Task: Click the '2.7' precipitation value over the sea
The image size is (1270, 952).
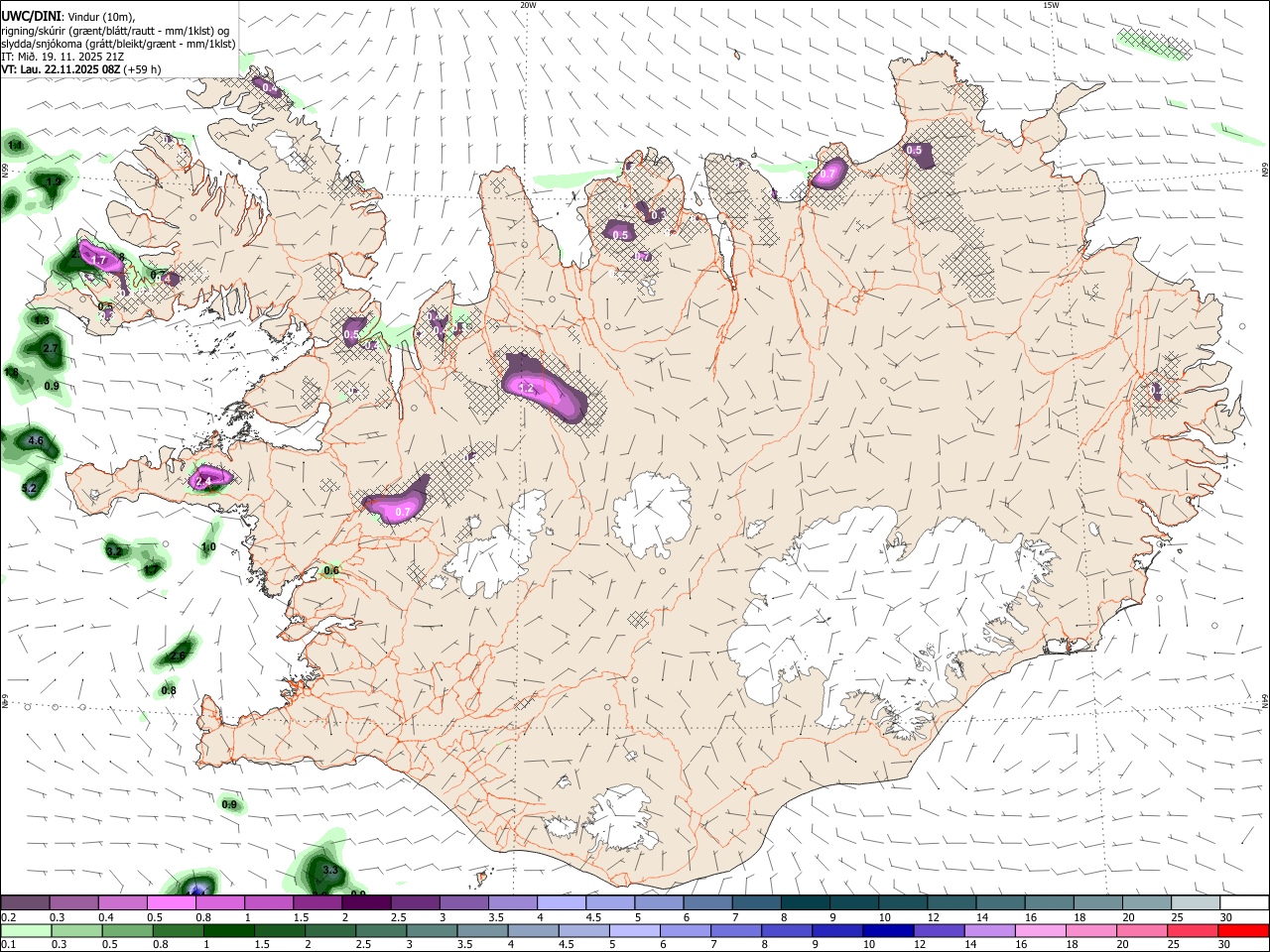Action: 51,348
